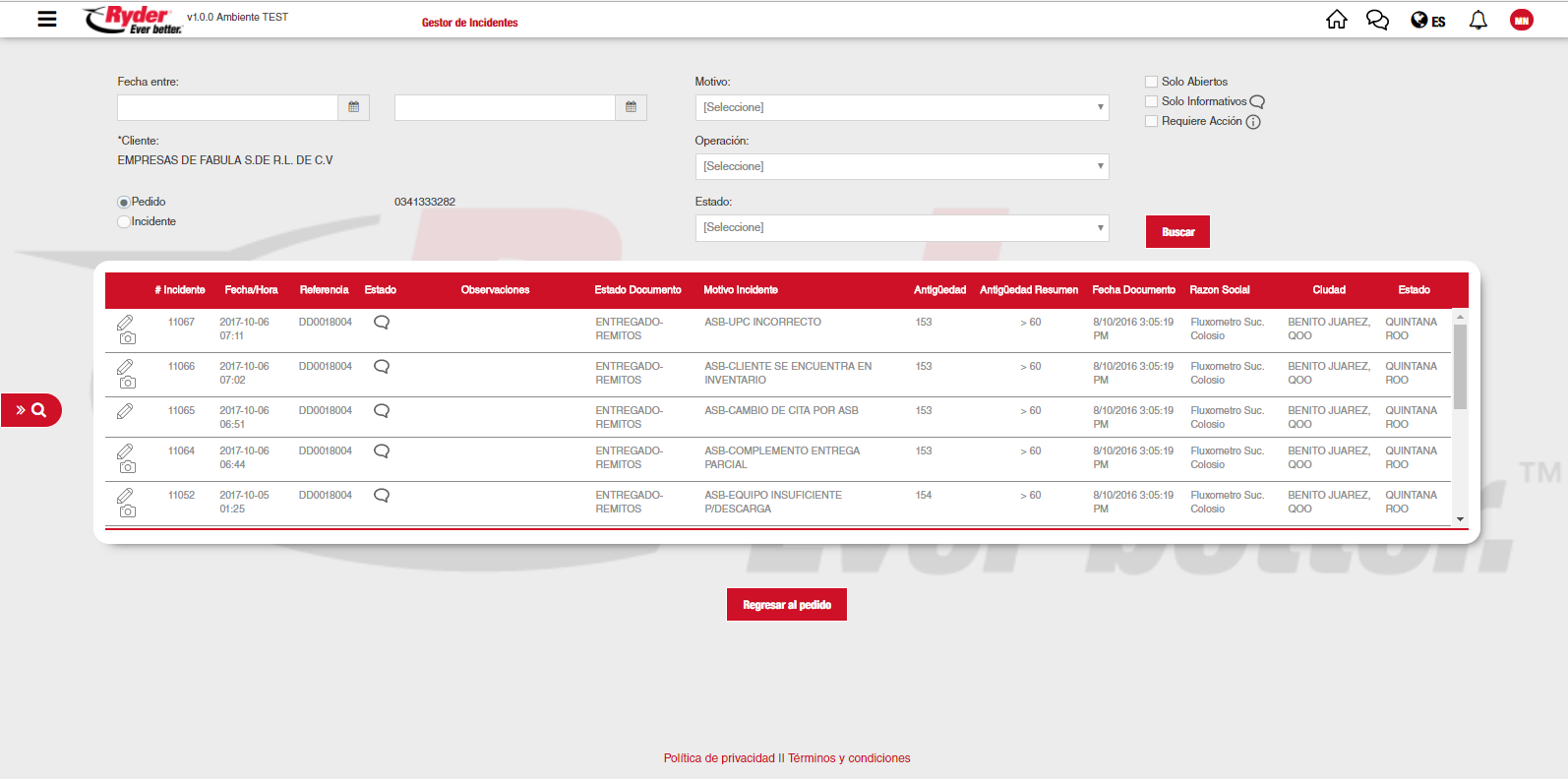Sort by Fecha/Hora column header
The width and height of the screenshot is (1568, 779).
pos(251,290)
